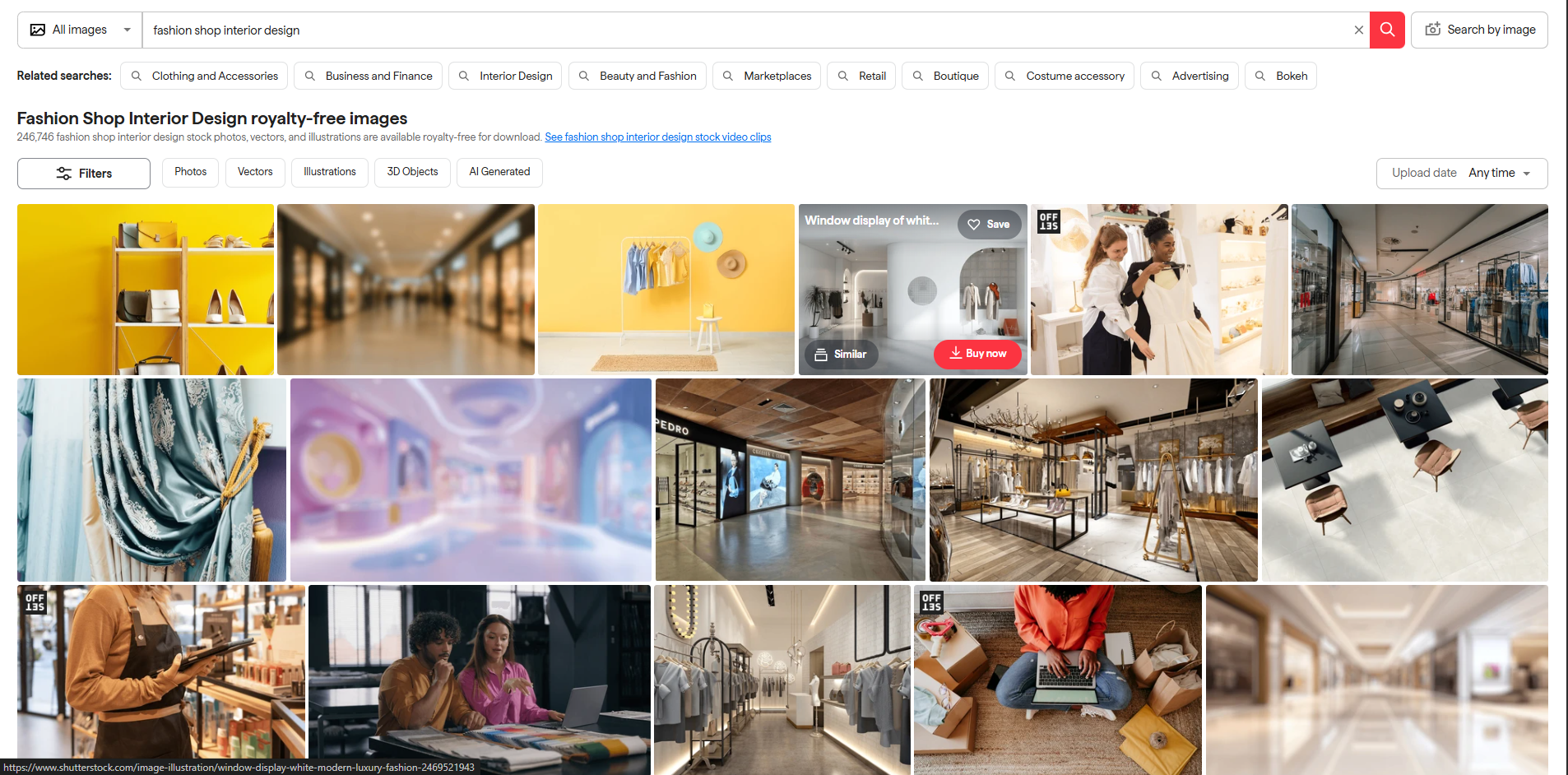Screen dimensions: 1568x775
Task: Click the image icon in the All images selector
Action: [37, 29]
